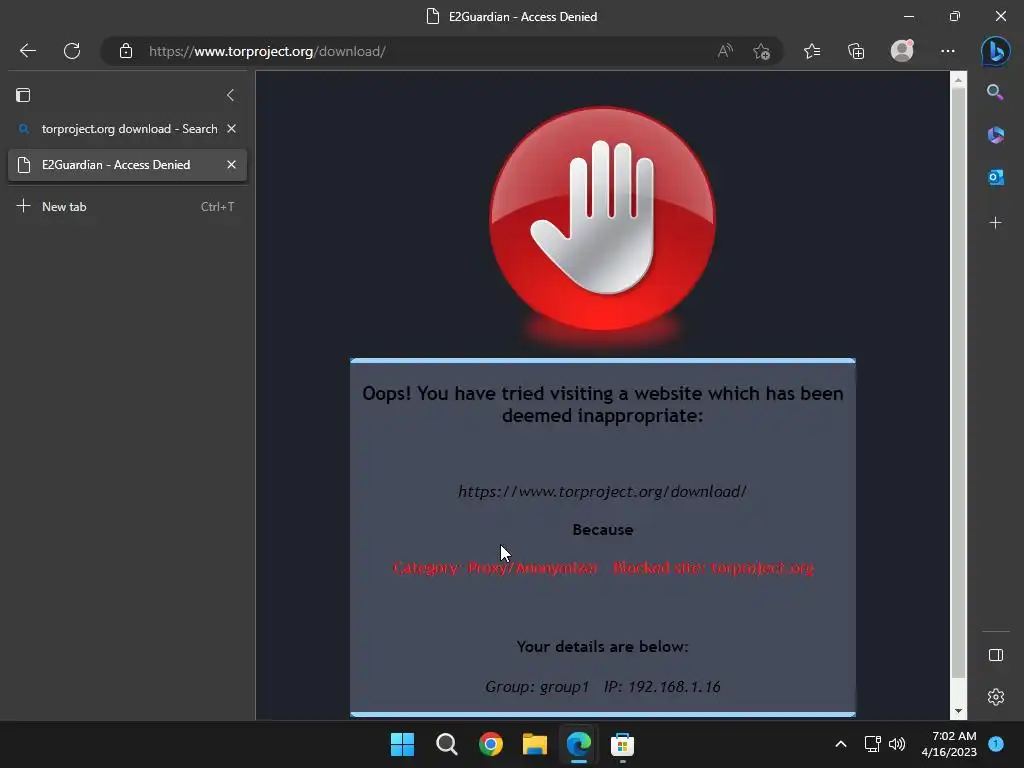This screenshot has height=768, width=1024.
Task: Add this page to favorites
Action: tap(761, 51)
